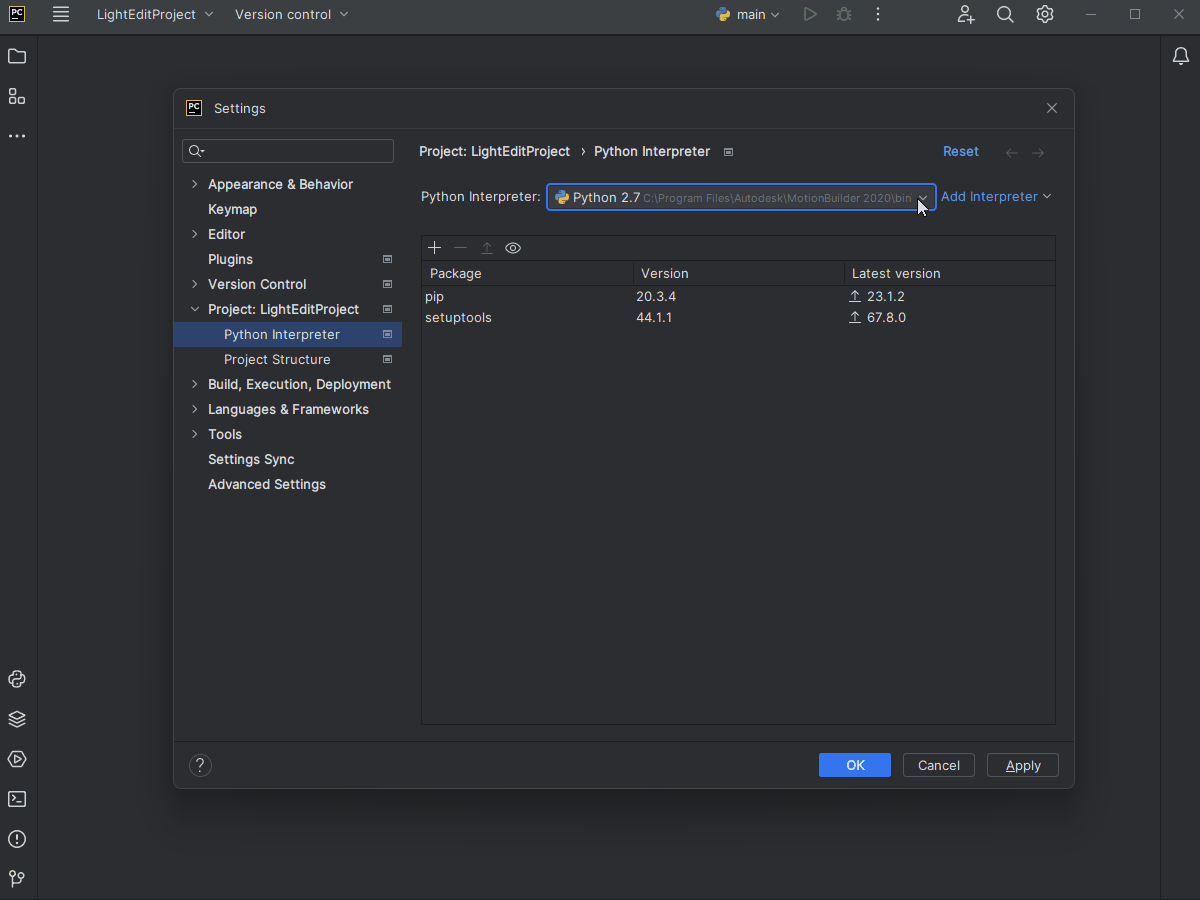Open IDE settings gear icon
1200x900 pixels.
[x=1045, y=15]
